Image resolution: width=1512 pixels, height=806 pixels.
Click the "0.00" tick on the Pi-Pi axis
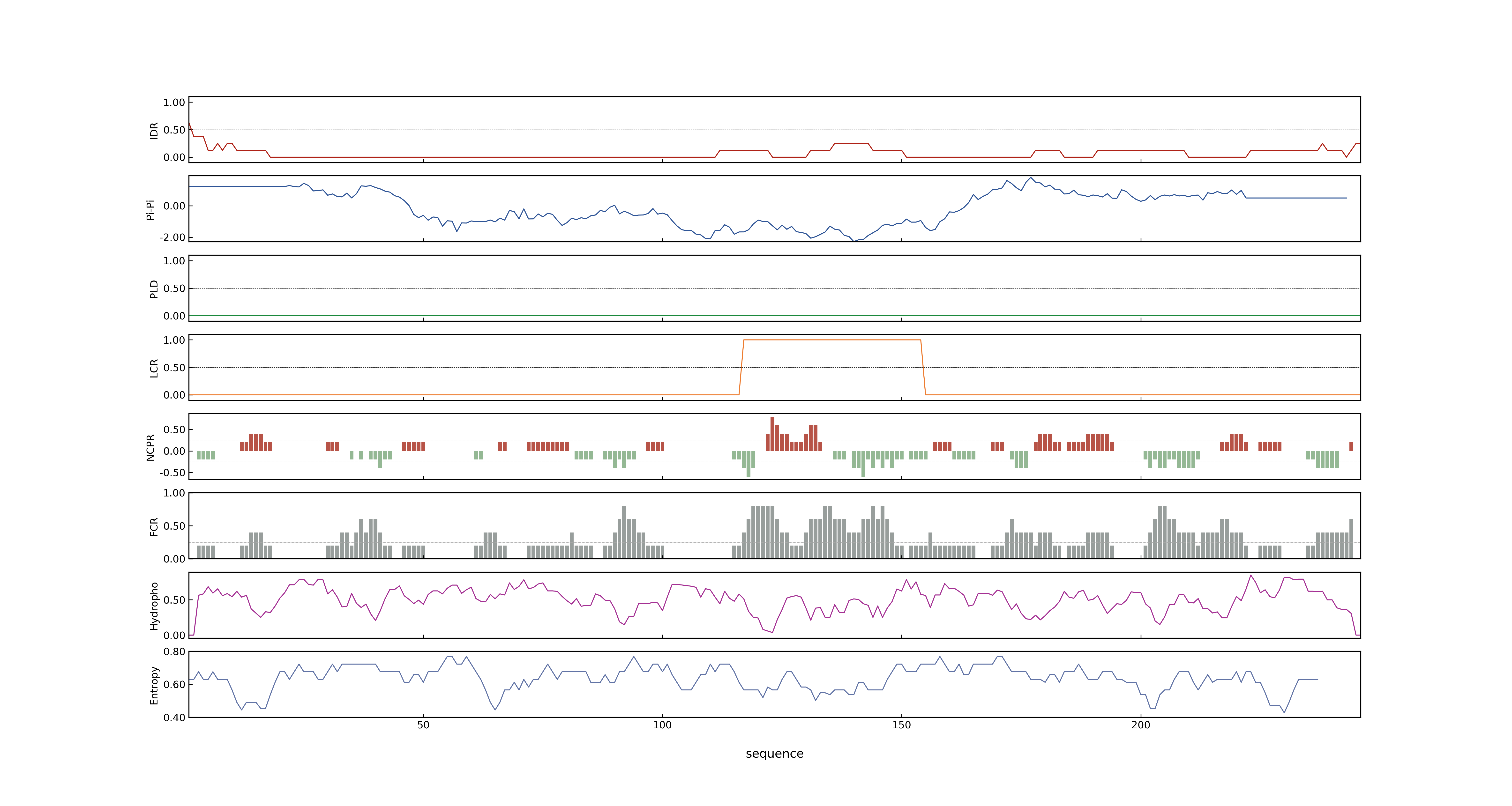pos(174,205)
